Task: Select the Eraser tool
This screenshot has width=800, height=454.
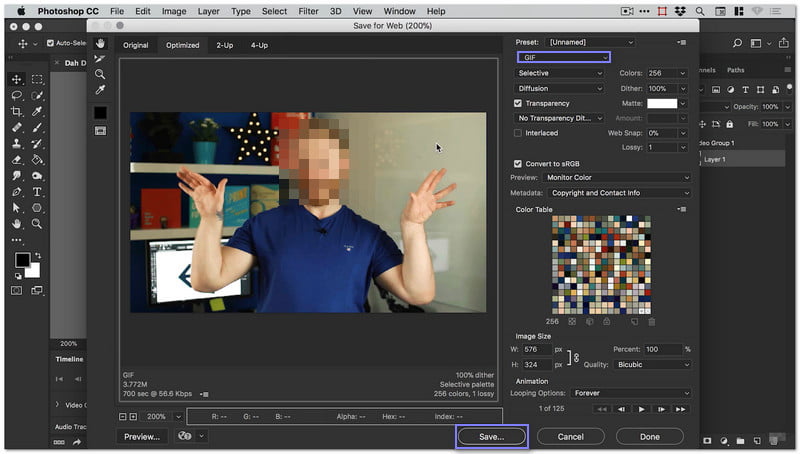Action: point(16,160)
